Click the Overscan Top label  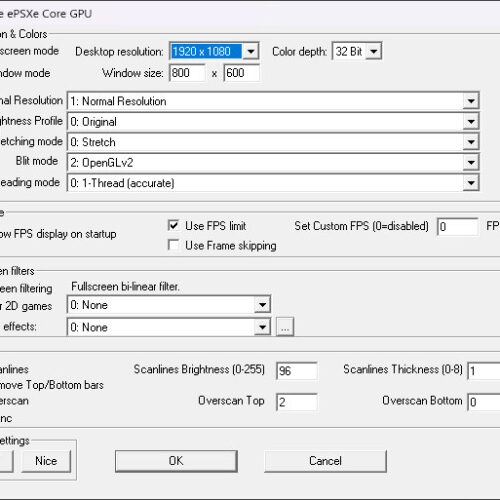[x=231, y=400]
